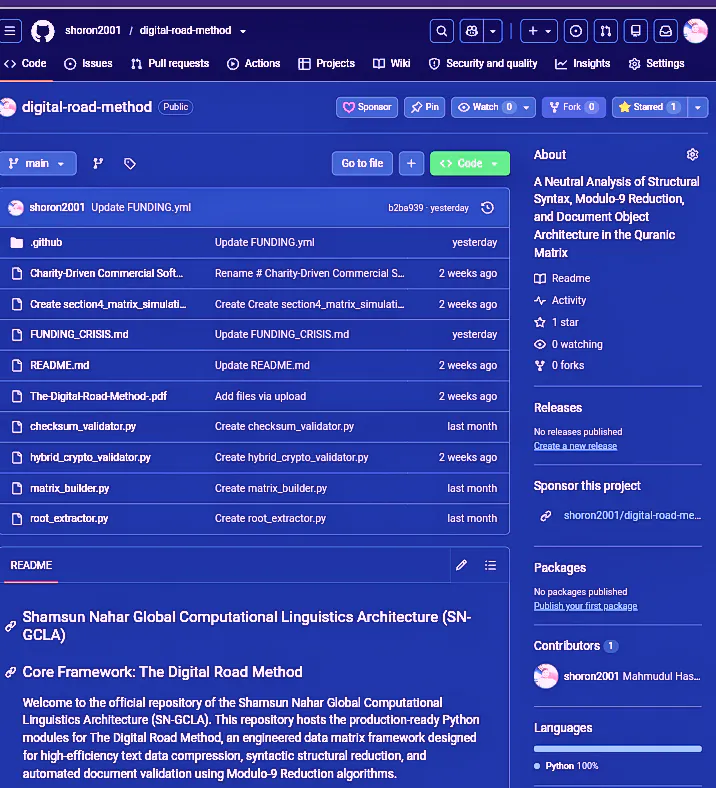Click 'Update FUNDING_CRISIS.md' commit message
This screenshot has width=716, height=788.
click(x=282, y=334)
